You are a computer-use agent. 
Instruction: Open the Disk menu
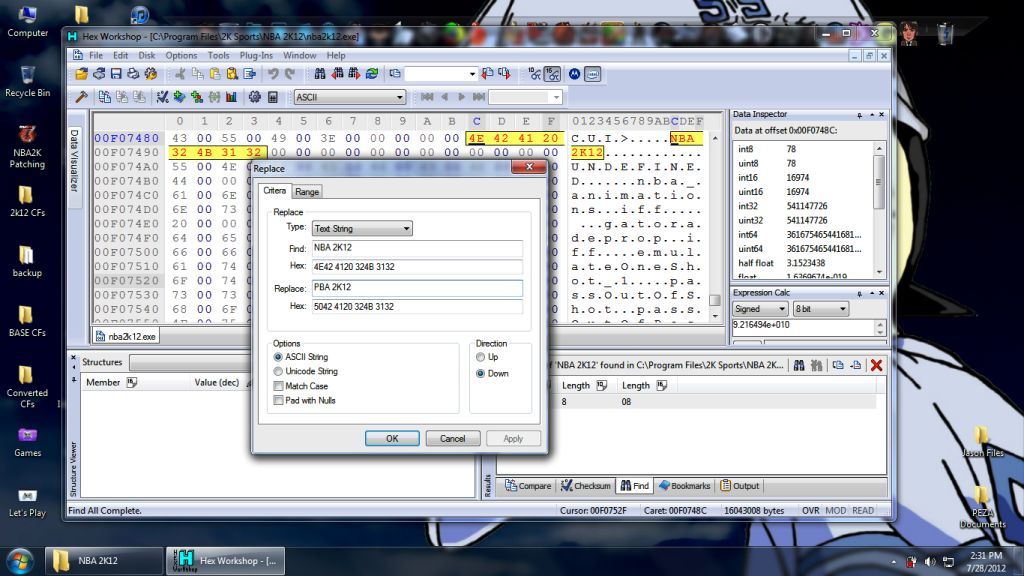147,56
